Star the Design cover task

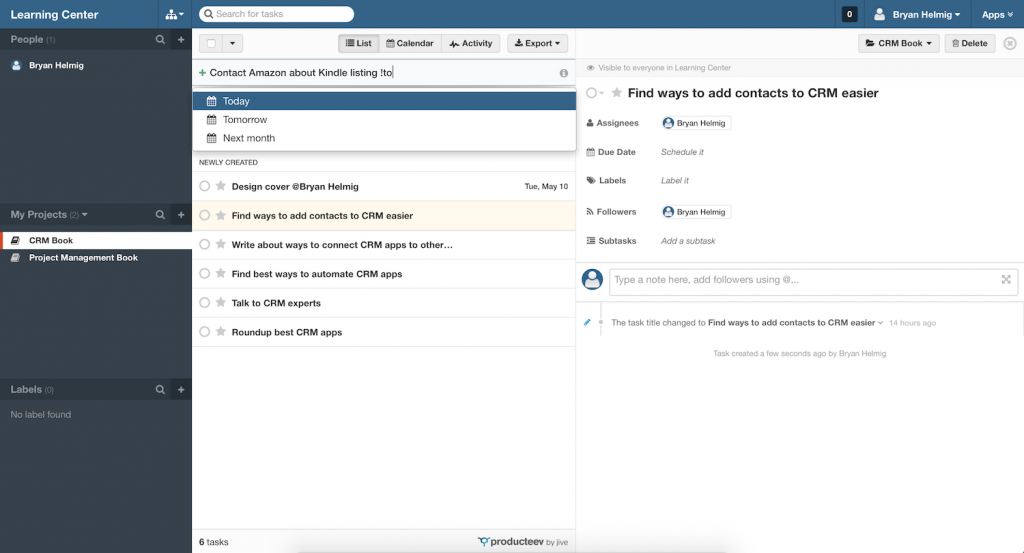(220, 186)
